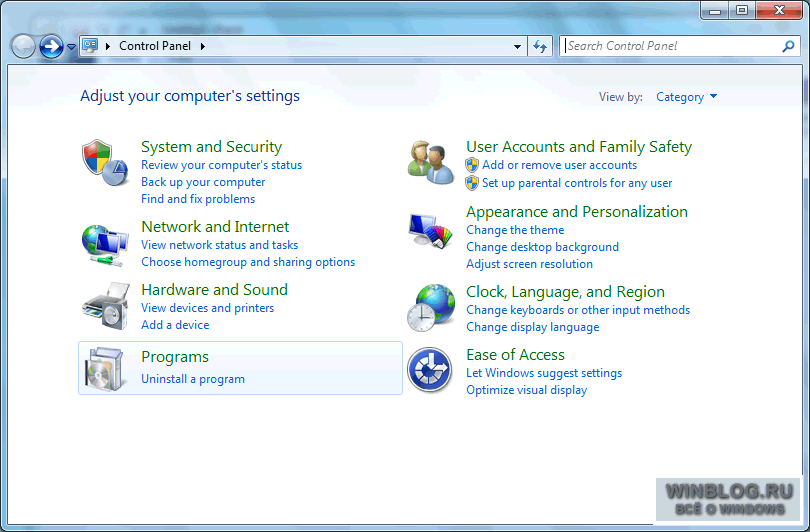Go back with the Back arrow button

point(23,46)
